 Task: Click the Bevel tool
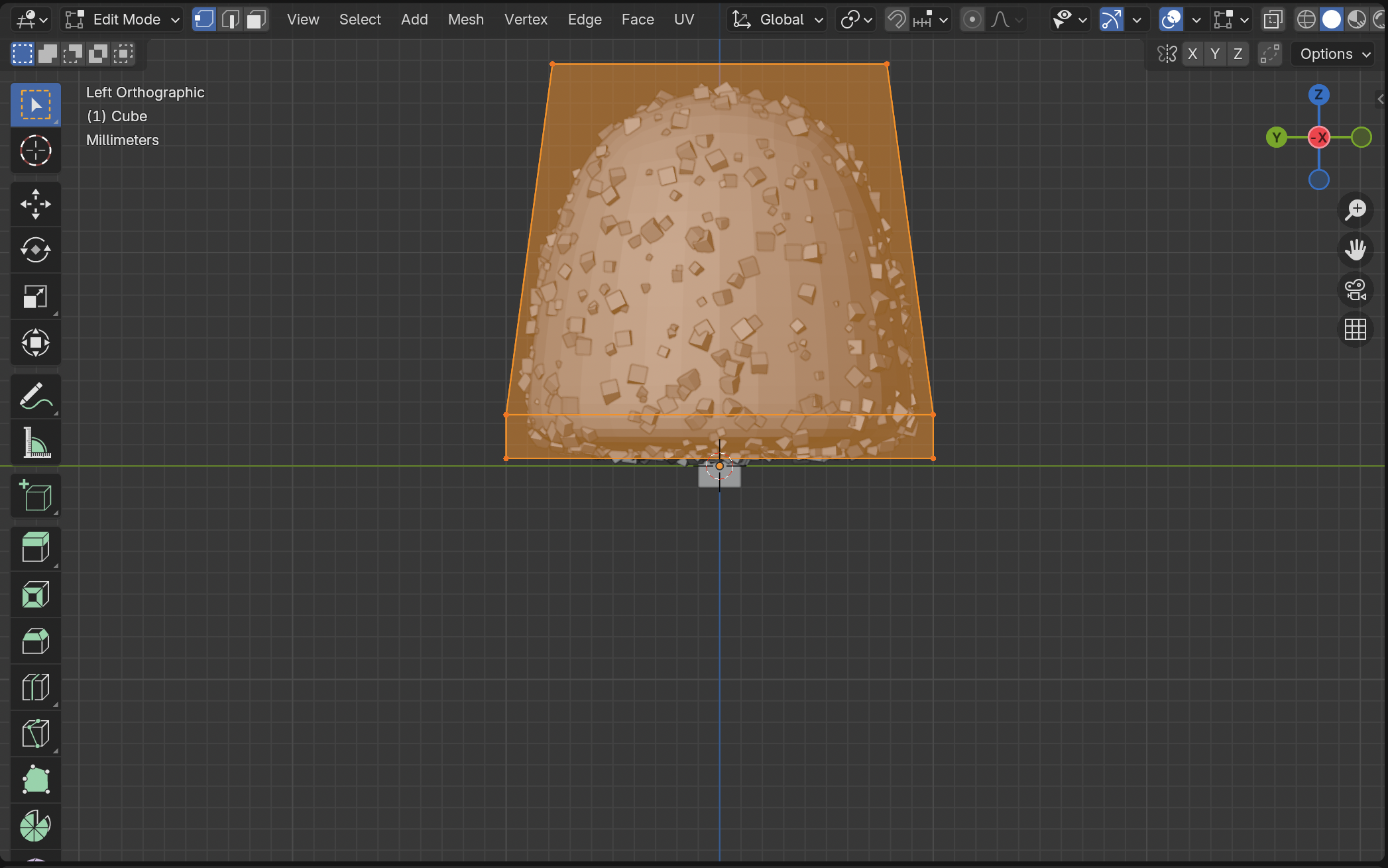pos(35,641)
